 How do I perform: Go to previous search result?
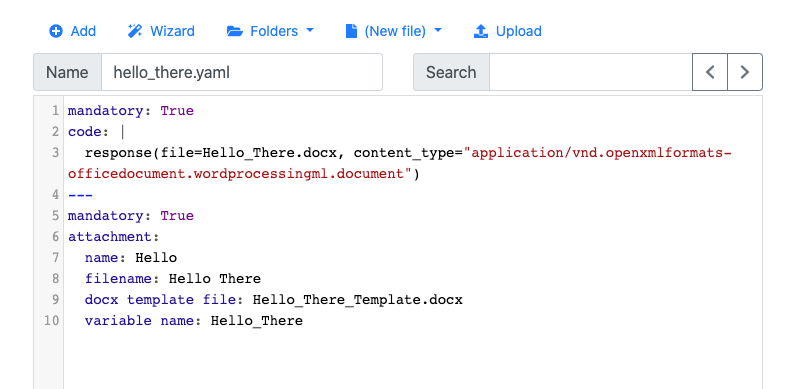click(710, 72)
